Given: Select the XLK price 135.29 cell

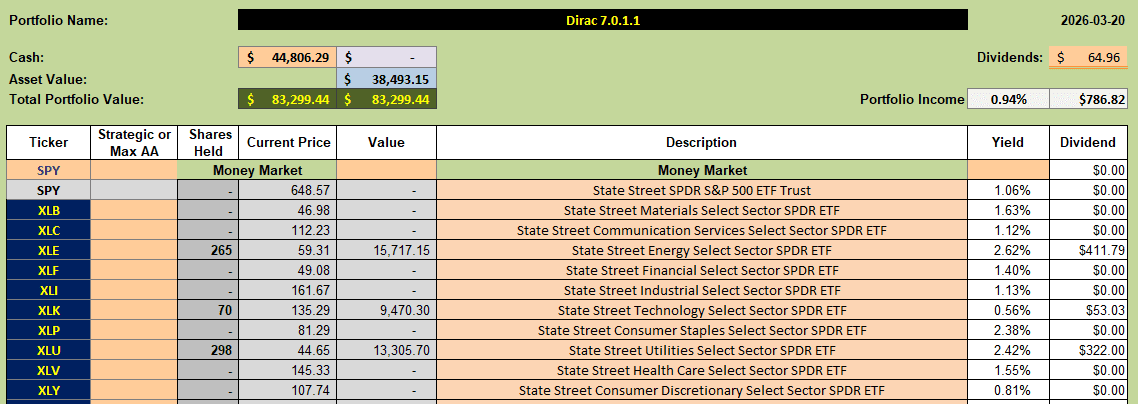Looking at the screenshot, I should 289,310.
